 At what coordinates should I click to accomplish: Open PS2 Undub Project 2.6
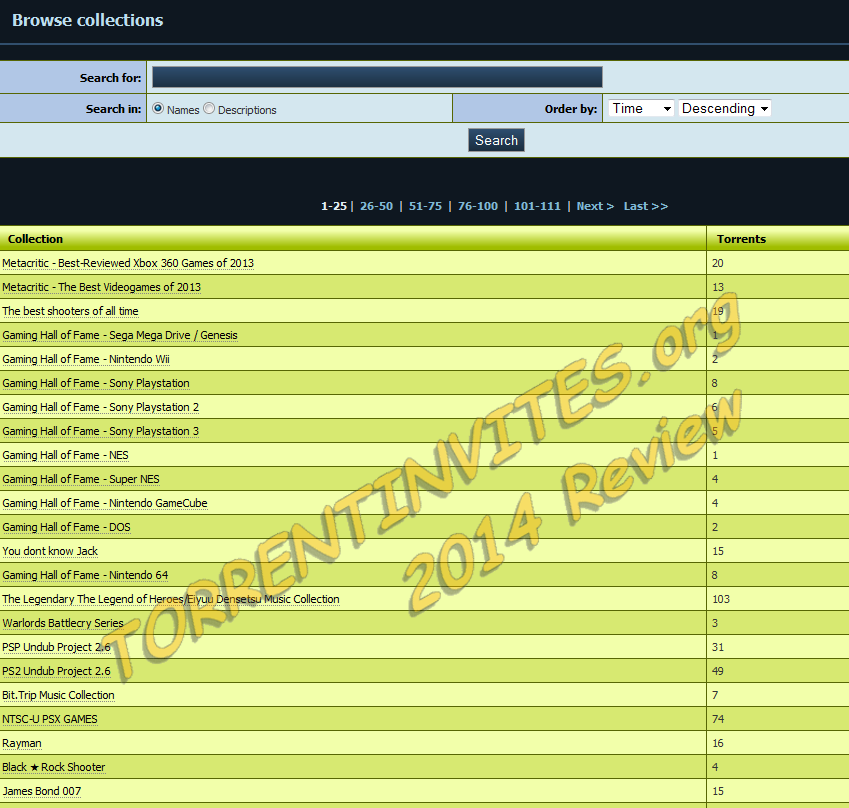[x=56, y=671]
